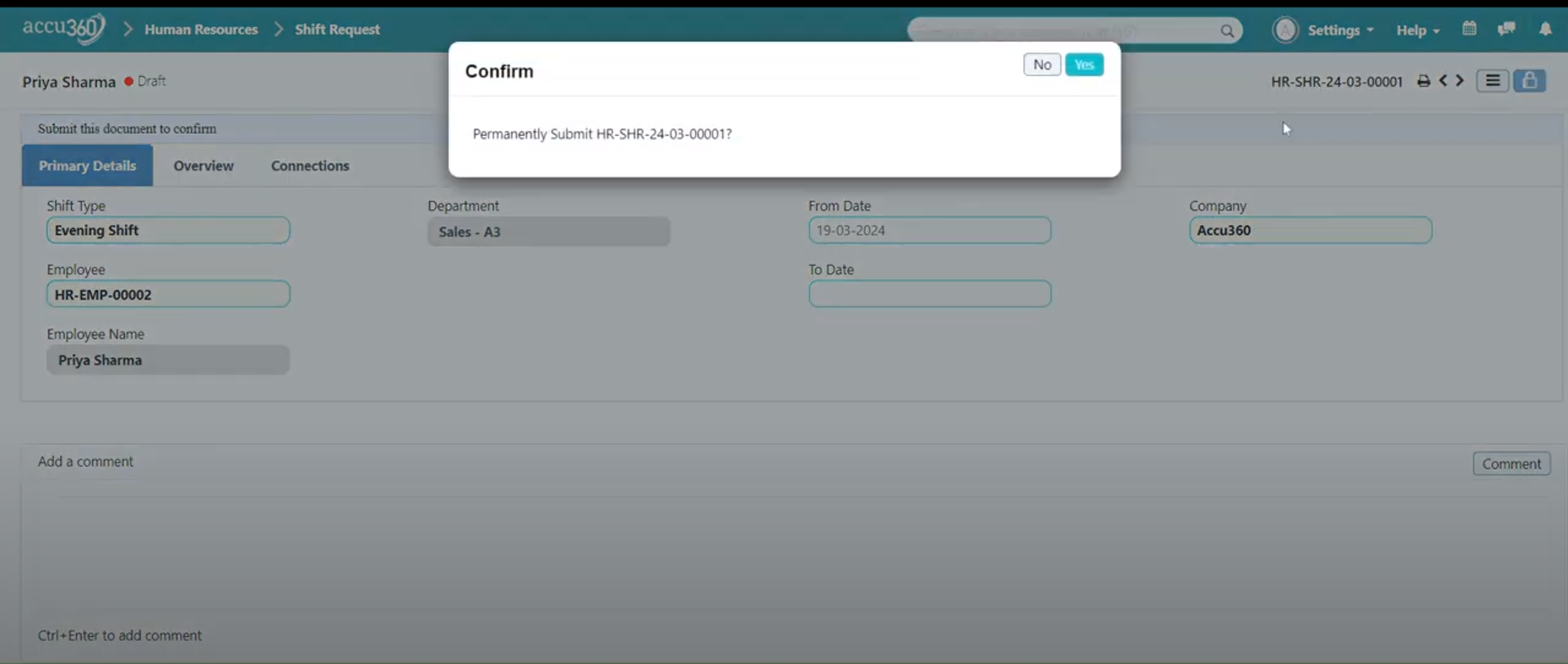Click the Draft status indicator
The width and height of the screenshot is (1568, 664).
[145, 81]
